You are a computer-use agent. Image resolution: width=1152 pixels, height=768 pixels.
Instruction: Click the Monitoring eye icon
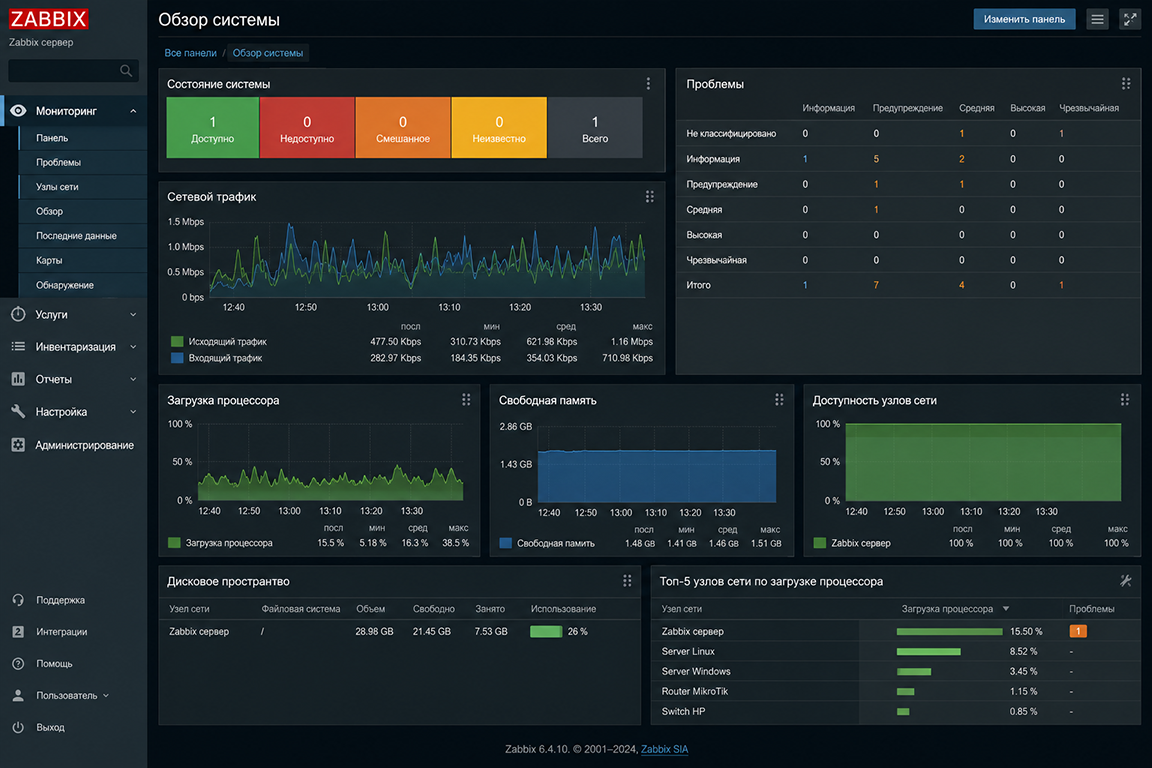pyautogui.click(x=18, y=111)
